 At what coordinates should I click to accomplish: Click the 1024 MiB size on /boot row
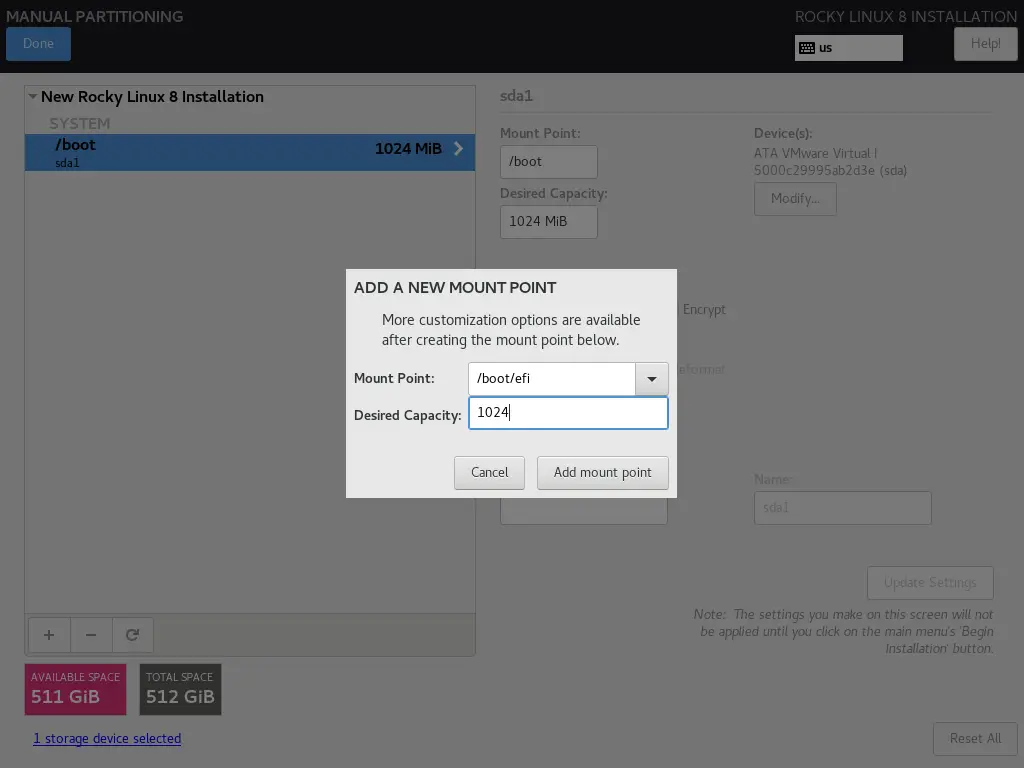pyautogui.click(x=408, y=149)
